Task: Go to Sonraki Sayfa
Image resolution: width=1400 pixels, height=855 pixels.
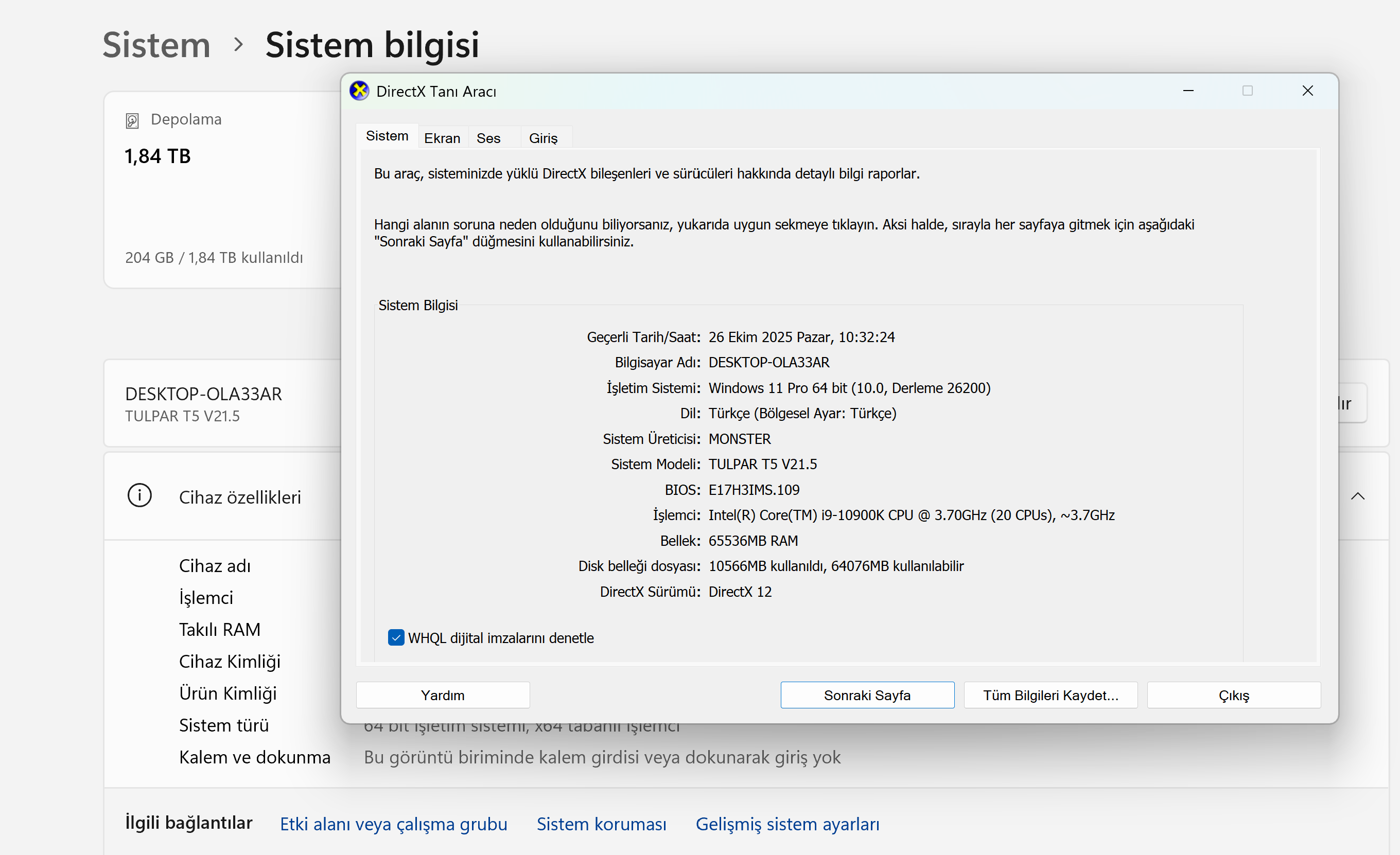Action: (867, 695)
